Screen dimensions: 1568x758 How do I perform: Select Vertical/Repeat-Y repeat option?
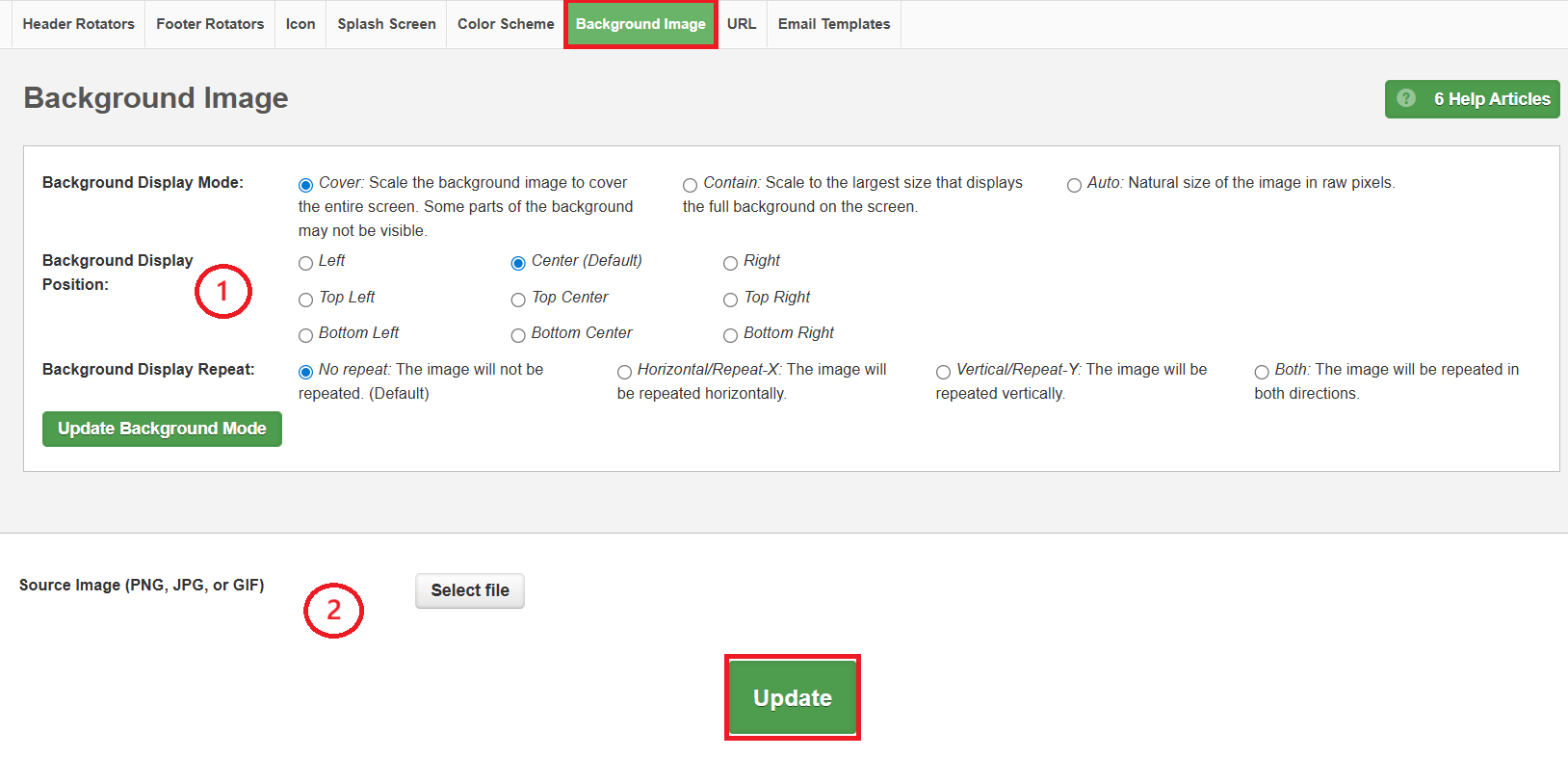pos(943,372)
